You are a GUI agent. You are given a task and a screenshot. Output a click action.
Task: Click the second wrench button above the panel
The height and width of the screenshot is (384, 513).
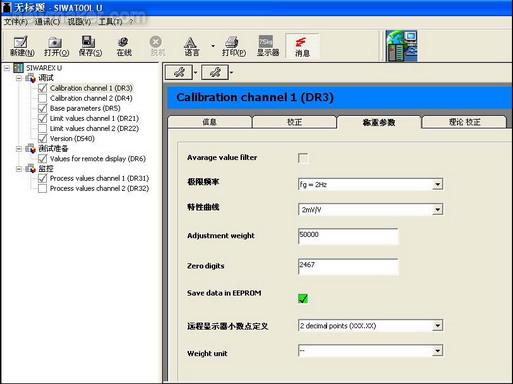tap(215, 72)
